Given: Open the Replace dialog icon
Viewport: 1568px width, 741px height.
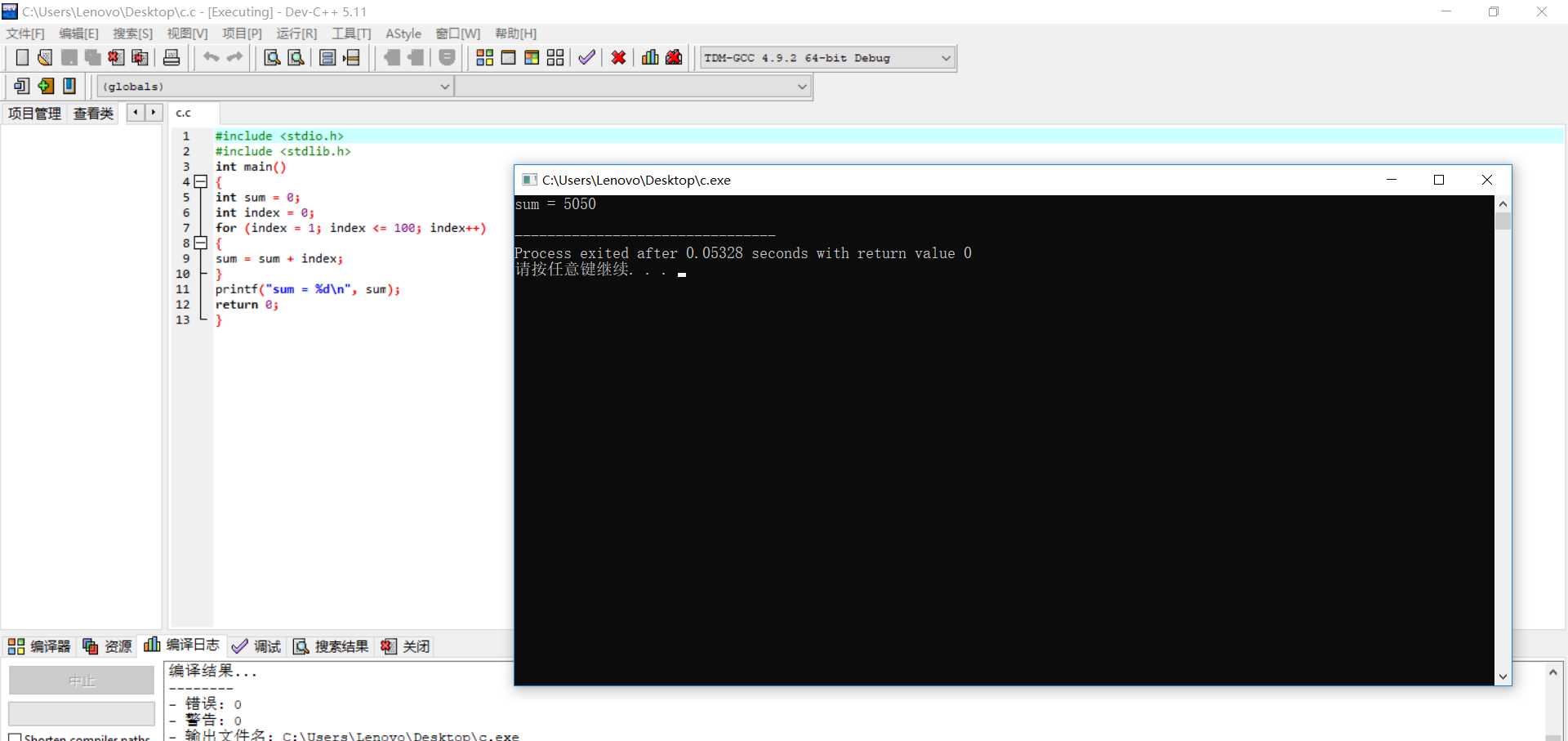Looking at the screenshot, I should [296, 57].
